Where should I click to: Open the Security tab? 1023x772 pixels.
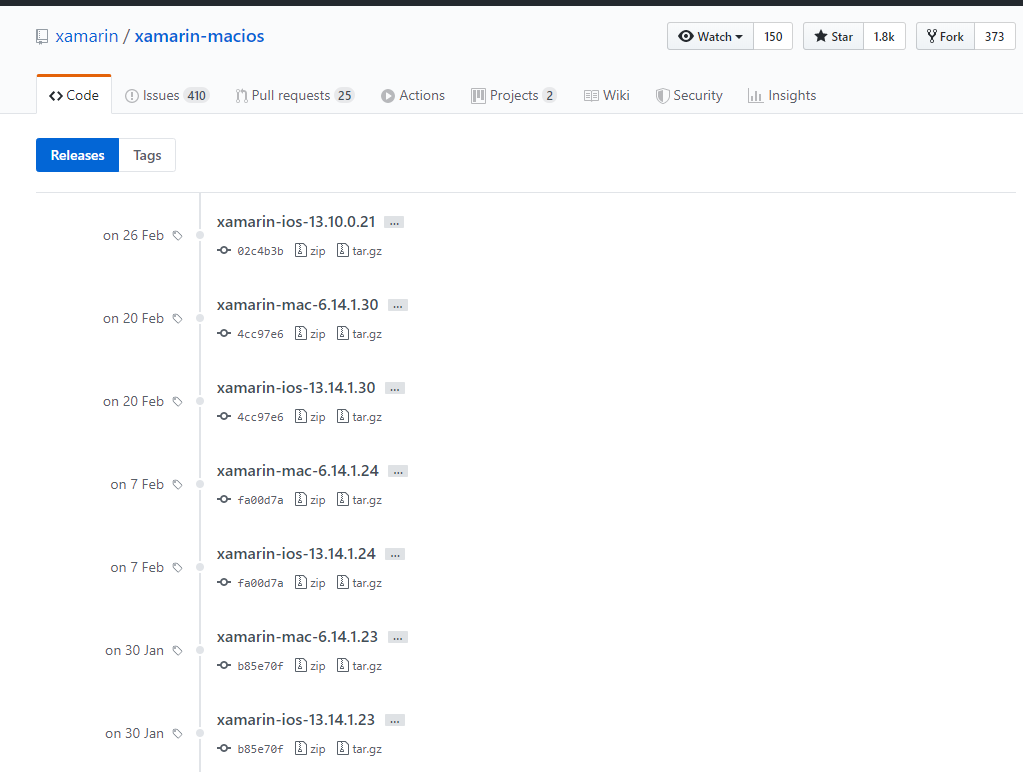[689, 95]
